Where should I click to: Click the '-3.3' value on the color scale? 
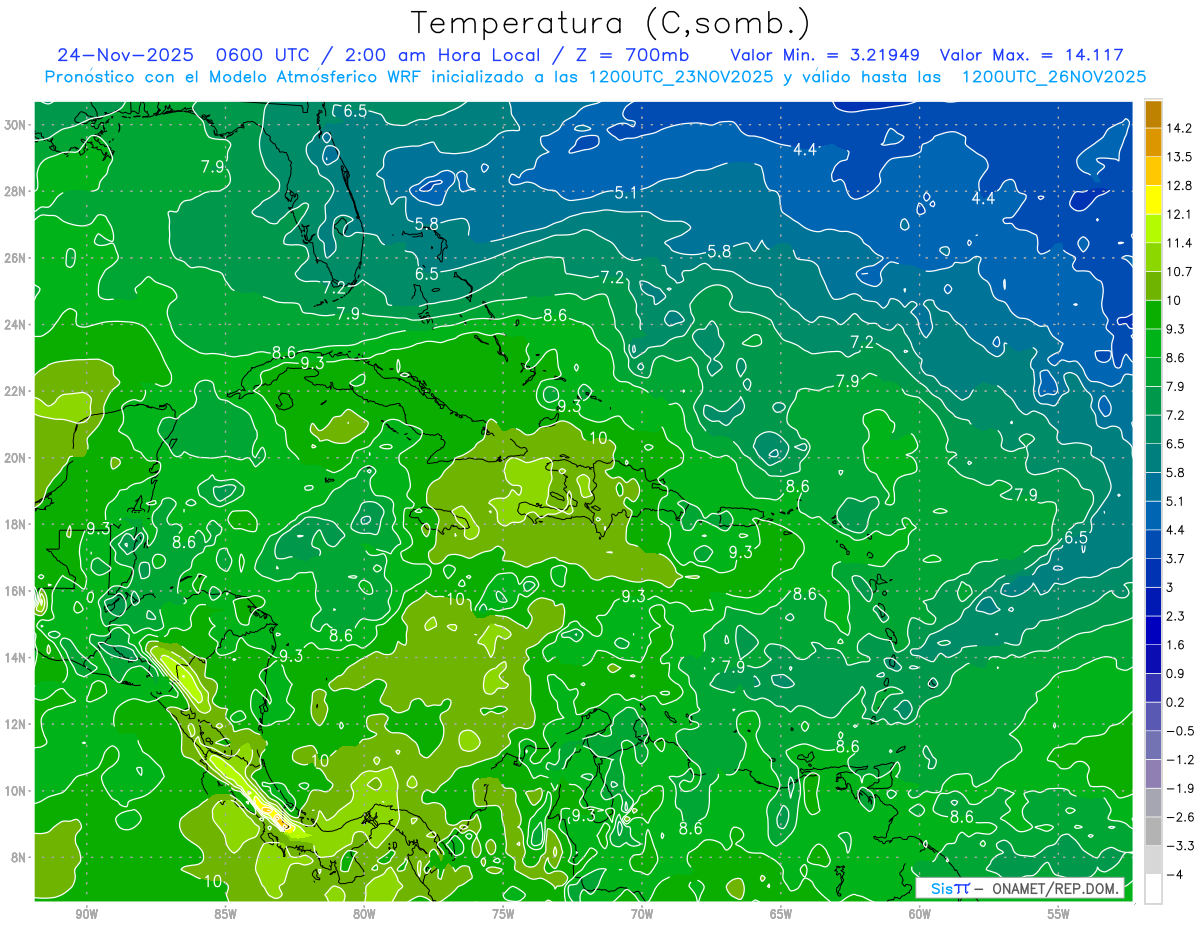click(x=1180, y=846)
